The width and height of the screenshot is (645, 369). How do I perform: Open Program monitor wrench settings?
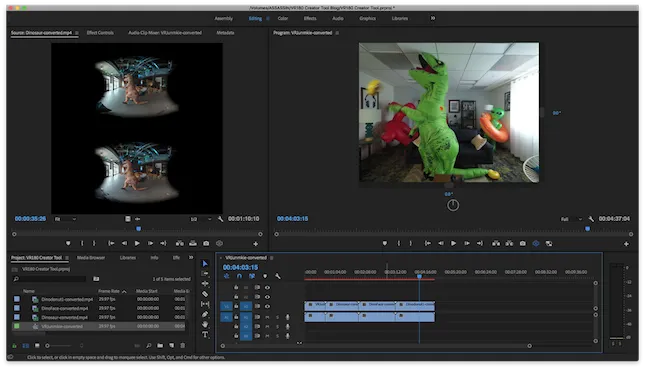(x=591, y=219)
